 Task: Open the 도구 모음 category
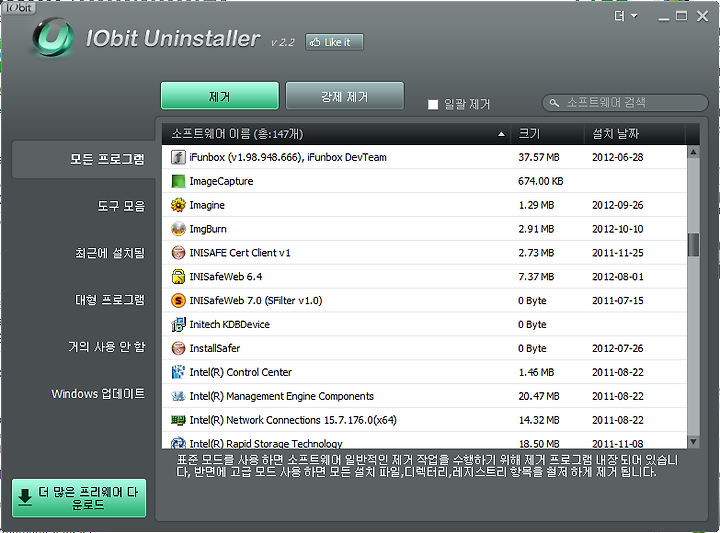pos(121,206)
